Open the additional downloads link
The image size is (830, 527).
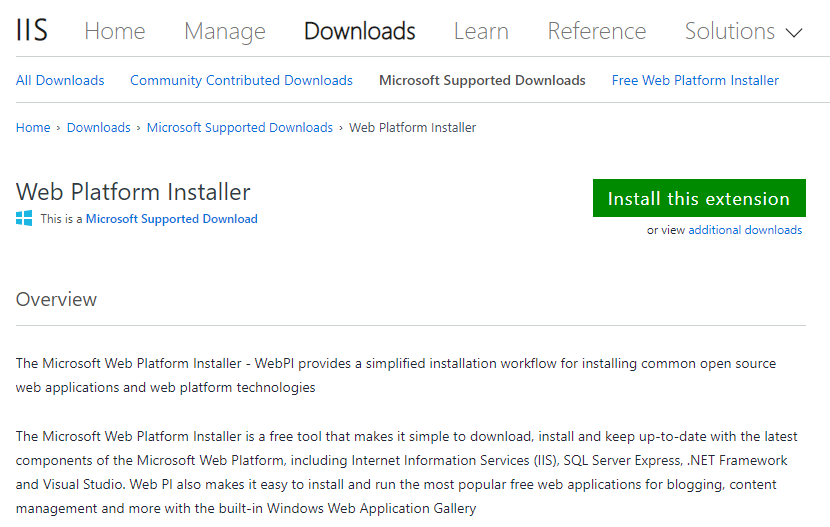tap(745, 230)
